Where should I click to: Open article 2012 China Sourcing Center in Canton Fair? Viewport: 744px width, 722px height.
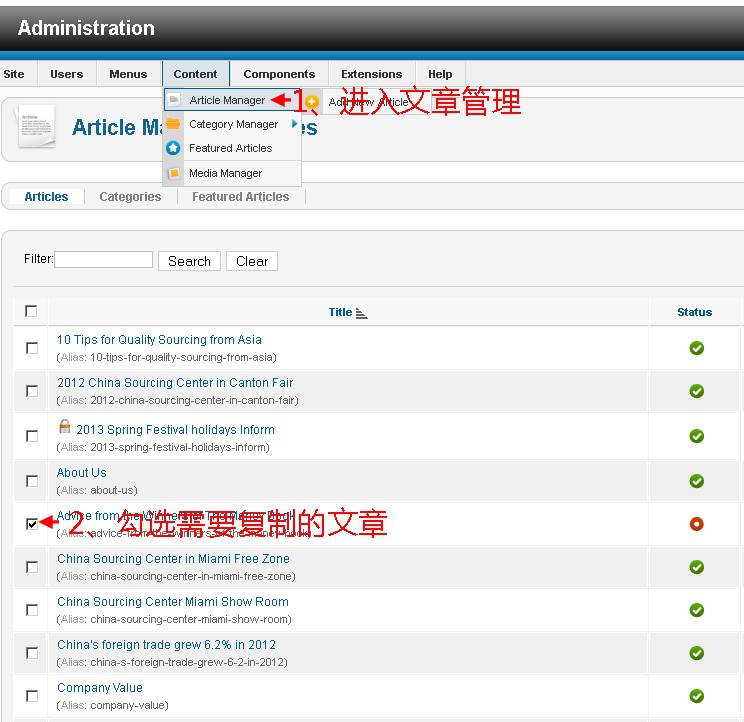click(x=175, y=383)
